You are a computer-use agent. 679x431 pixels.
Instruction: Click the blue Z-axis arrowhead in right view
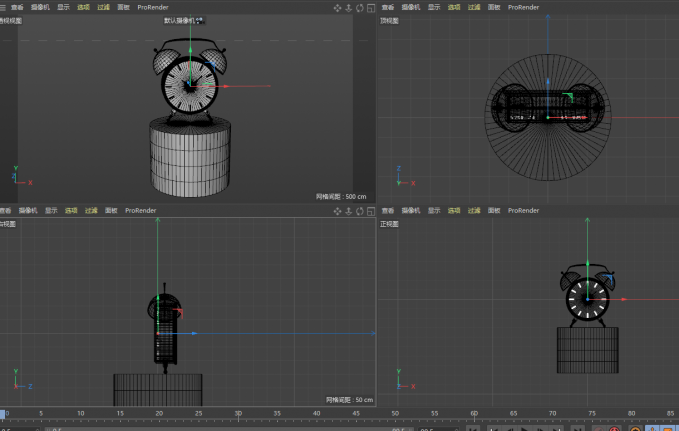coord(195,334)
